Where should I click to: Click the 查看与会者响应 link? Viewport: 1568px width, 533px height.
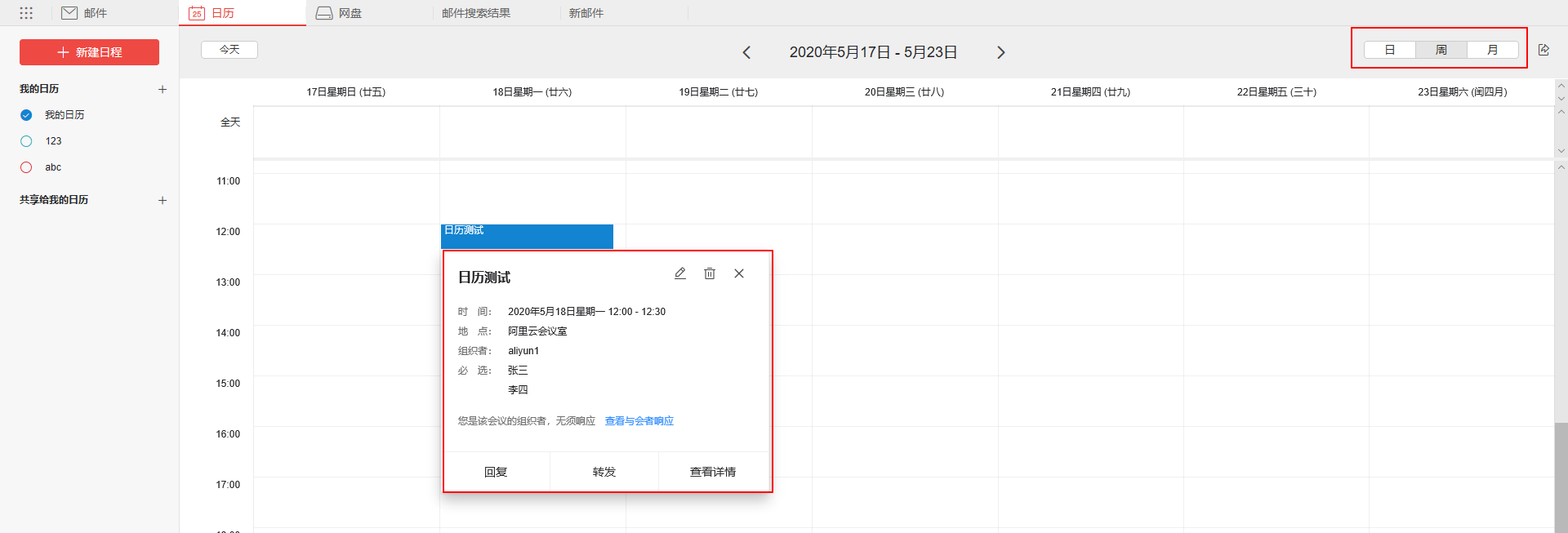pyautogui.click(x=639, y=421)
